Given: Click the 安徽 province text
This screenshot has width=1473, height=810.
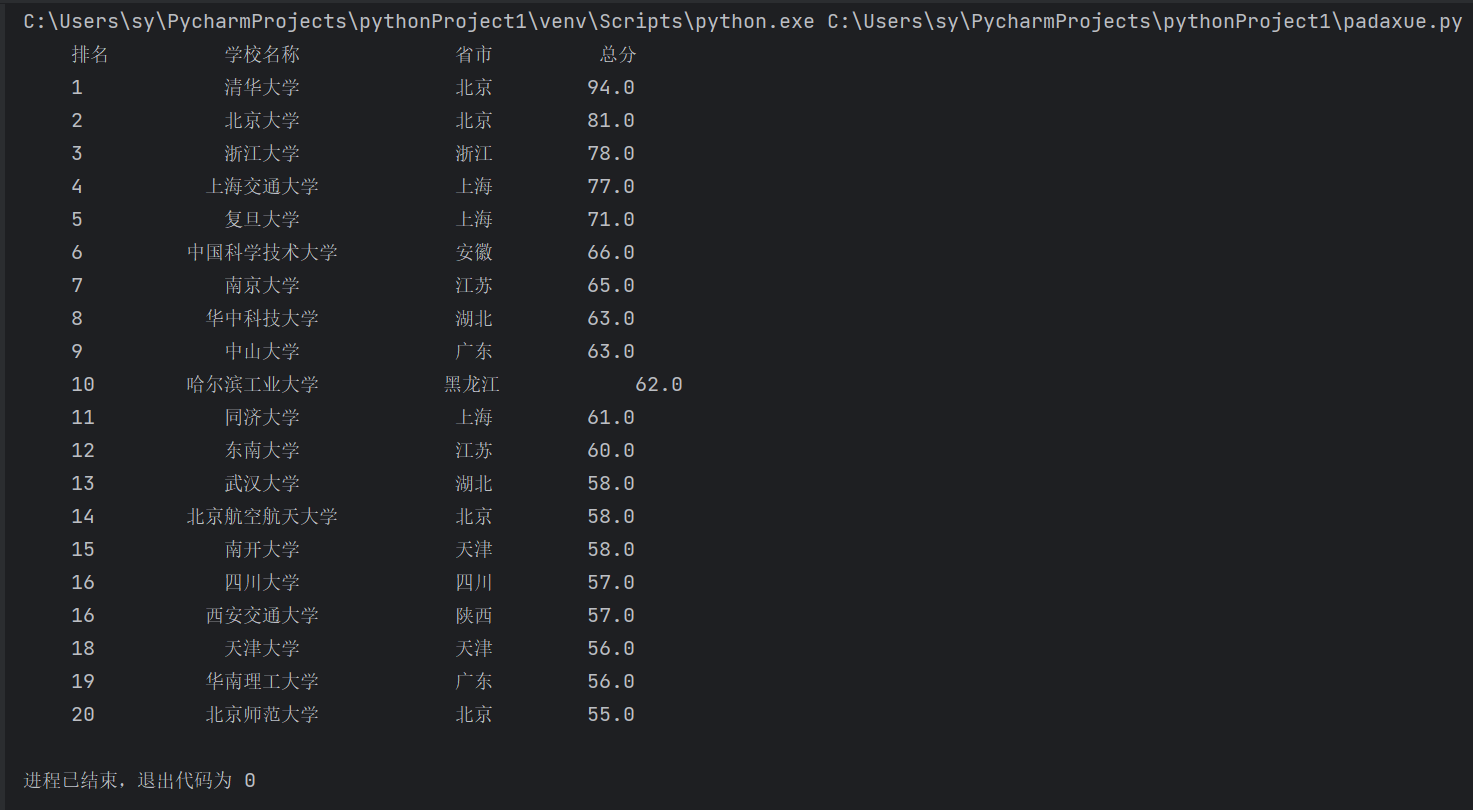Looking at the screenshot, I should [x=474, y=253].
